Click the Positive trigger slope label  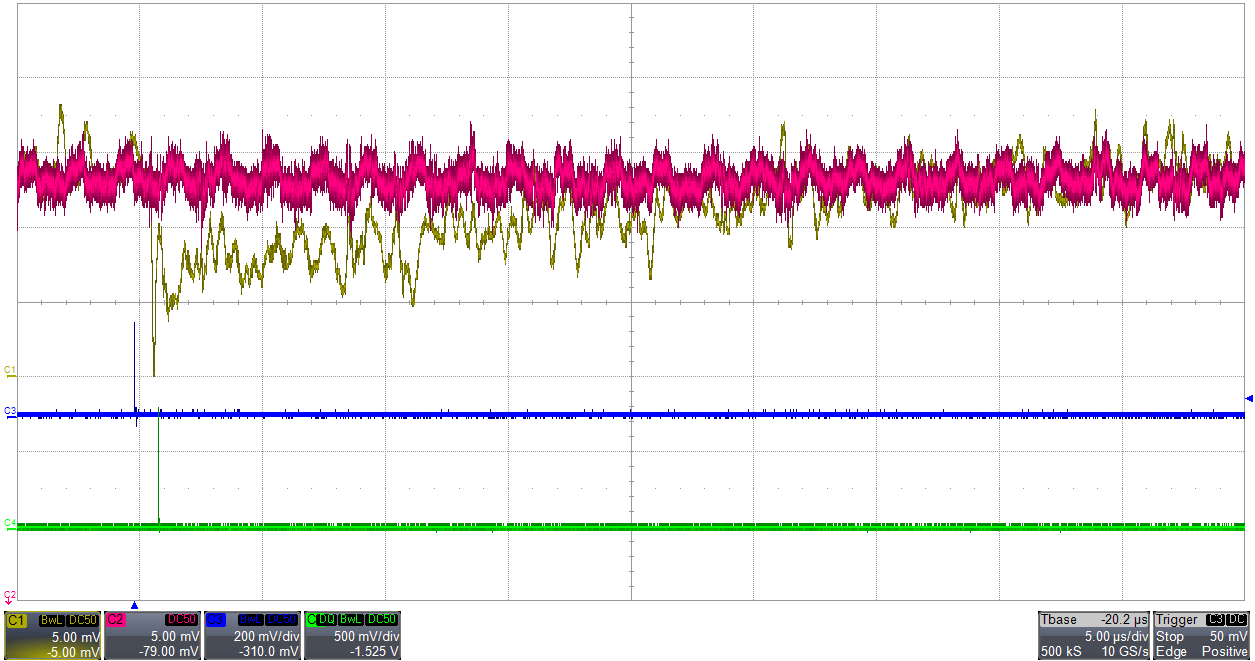[x=1225, y=651]
